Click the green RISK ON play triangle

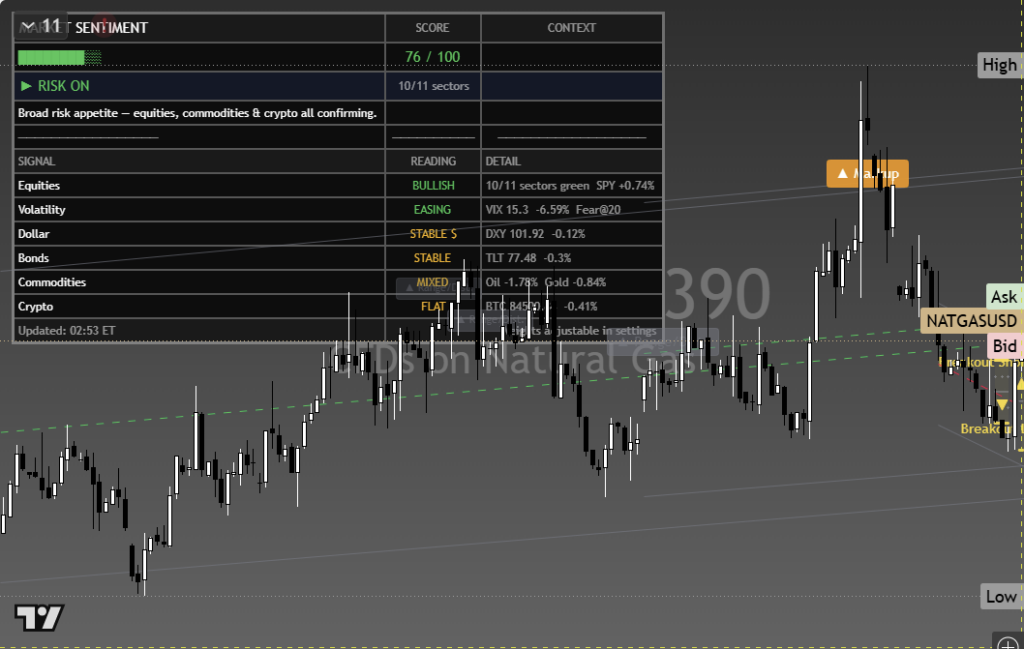(x=26, y=86)
